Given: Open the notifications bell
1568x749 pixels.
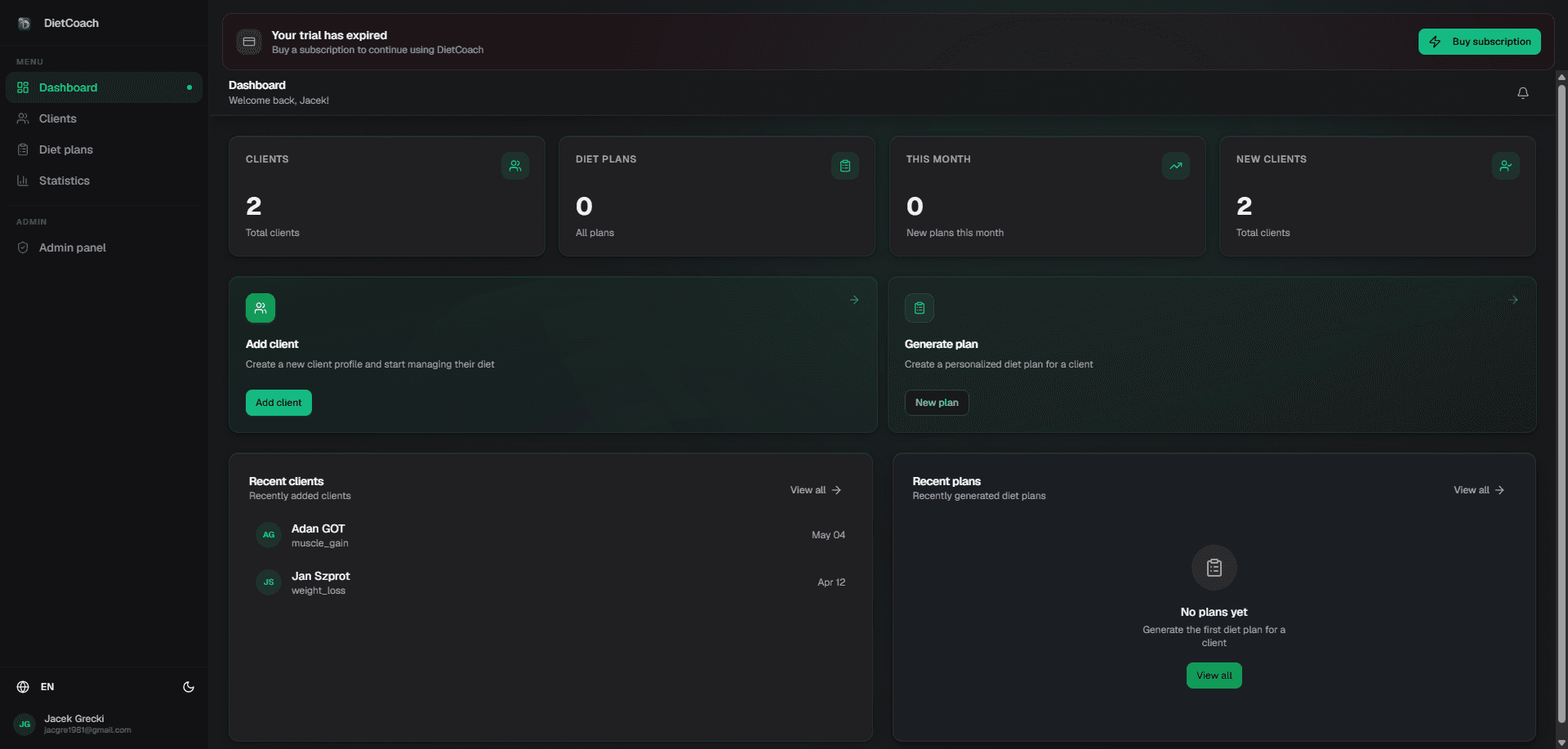Looking at the screenshot, I should coord(1523,93).
